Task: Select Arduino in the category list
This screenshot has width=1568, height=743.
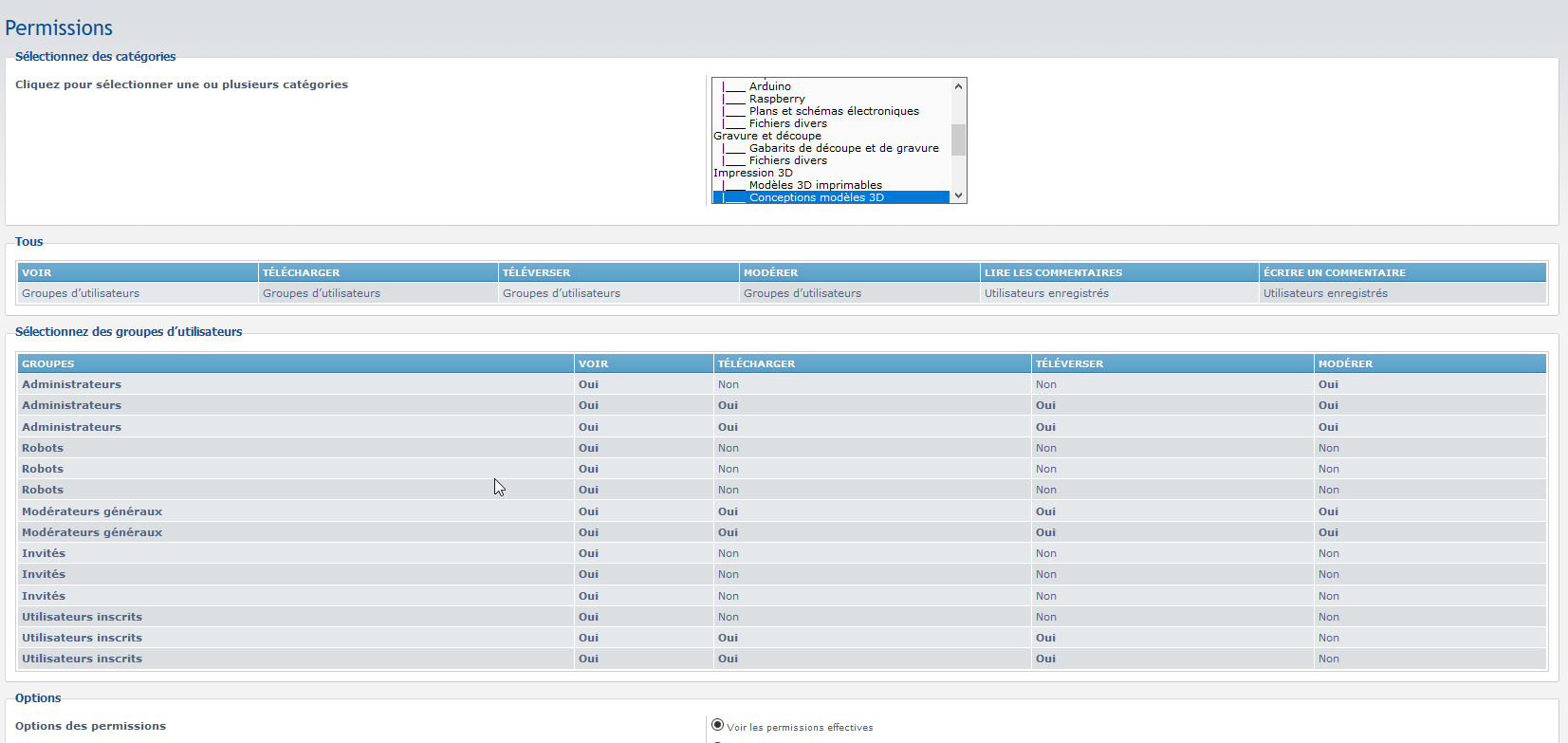Action: coord(831,86)
